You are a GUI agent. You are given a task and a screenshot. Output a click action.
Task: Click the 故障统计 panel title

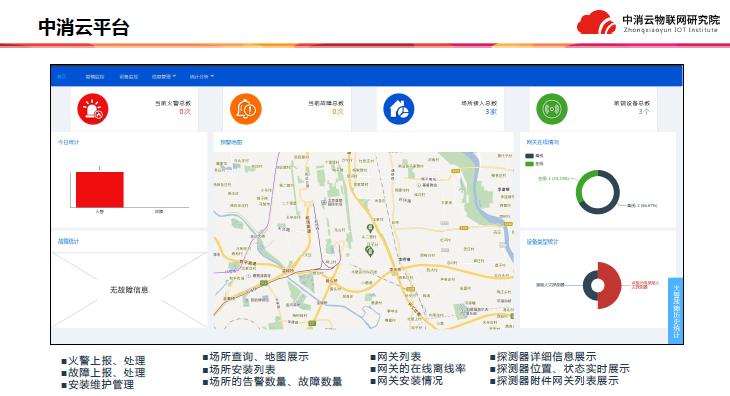[x=68, y=241]
